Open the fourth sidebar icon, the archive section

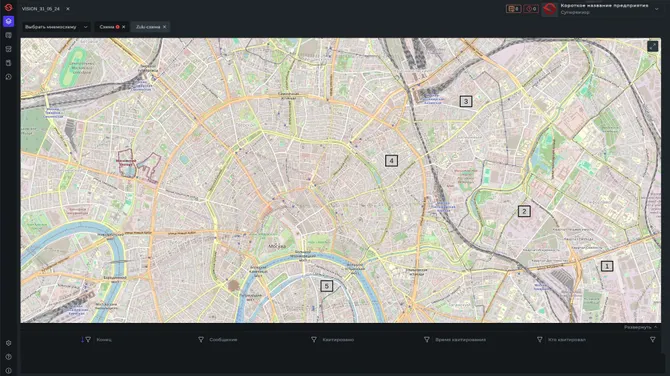coord(8,49)
